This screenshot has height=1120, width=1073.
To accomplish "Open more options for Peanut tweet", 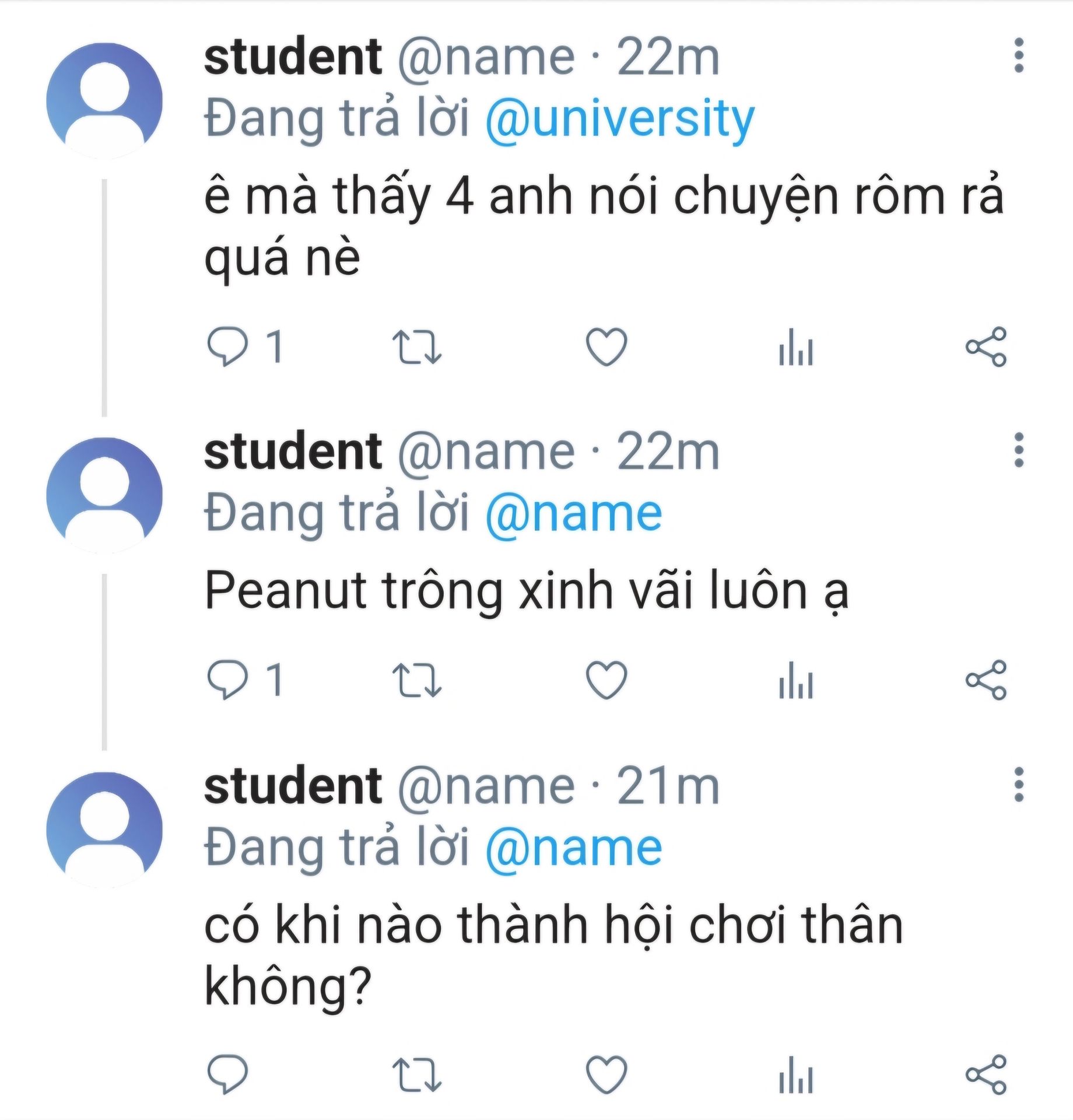I will (1019, 450).
